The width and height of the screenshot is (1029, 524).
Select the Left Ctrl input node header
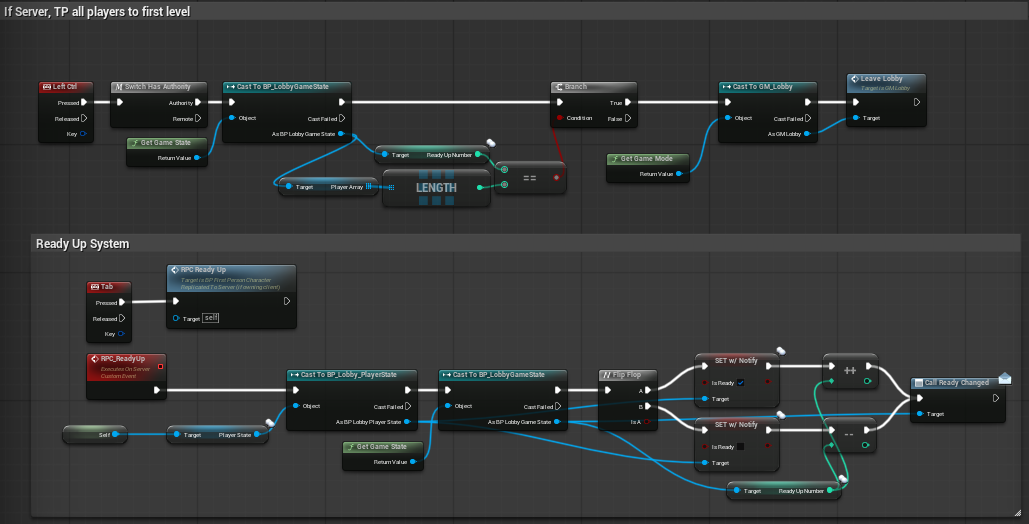click(x=66, y=87)
